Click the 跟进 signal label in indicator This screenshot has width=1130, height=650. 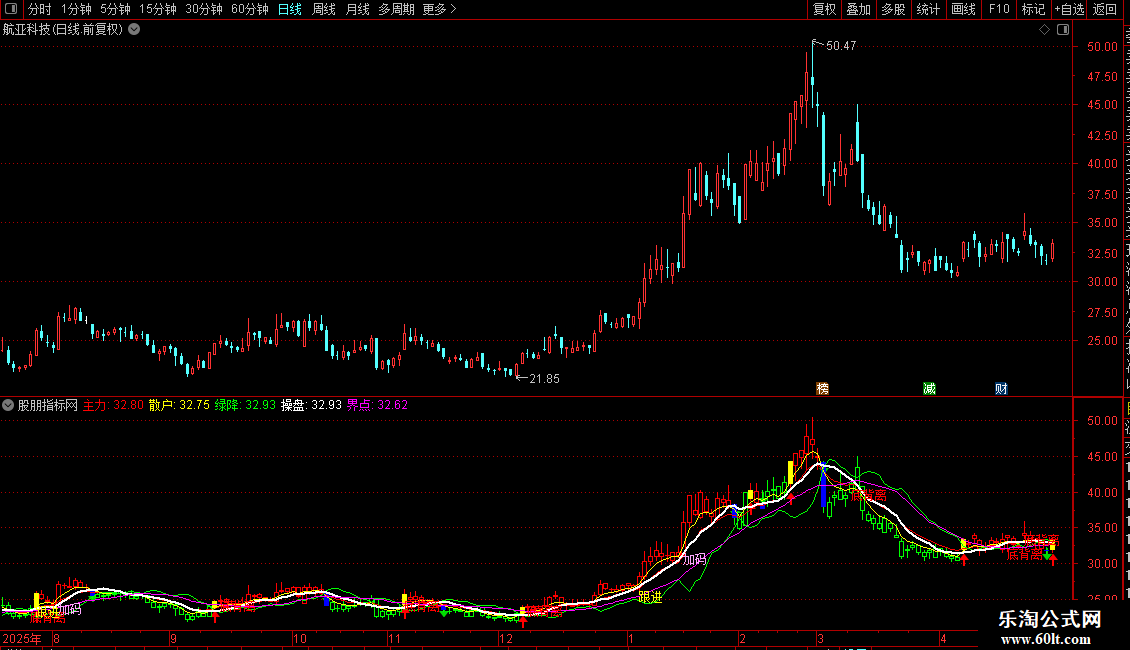click(651, 597)
